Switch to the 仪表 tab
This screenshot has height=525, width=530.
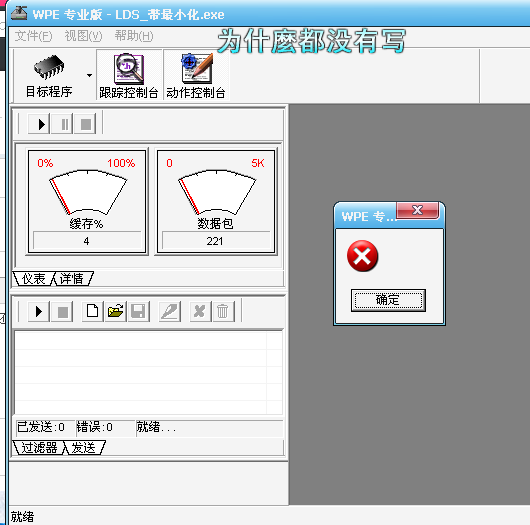(x=33, y=279)
